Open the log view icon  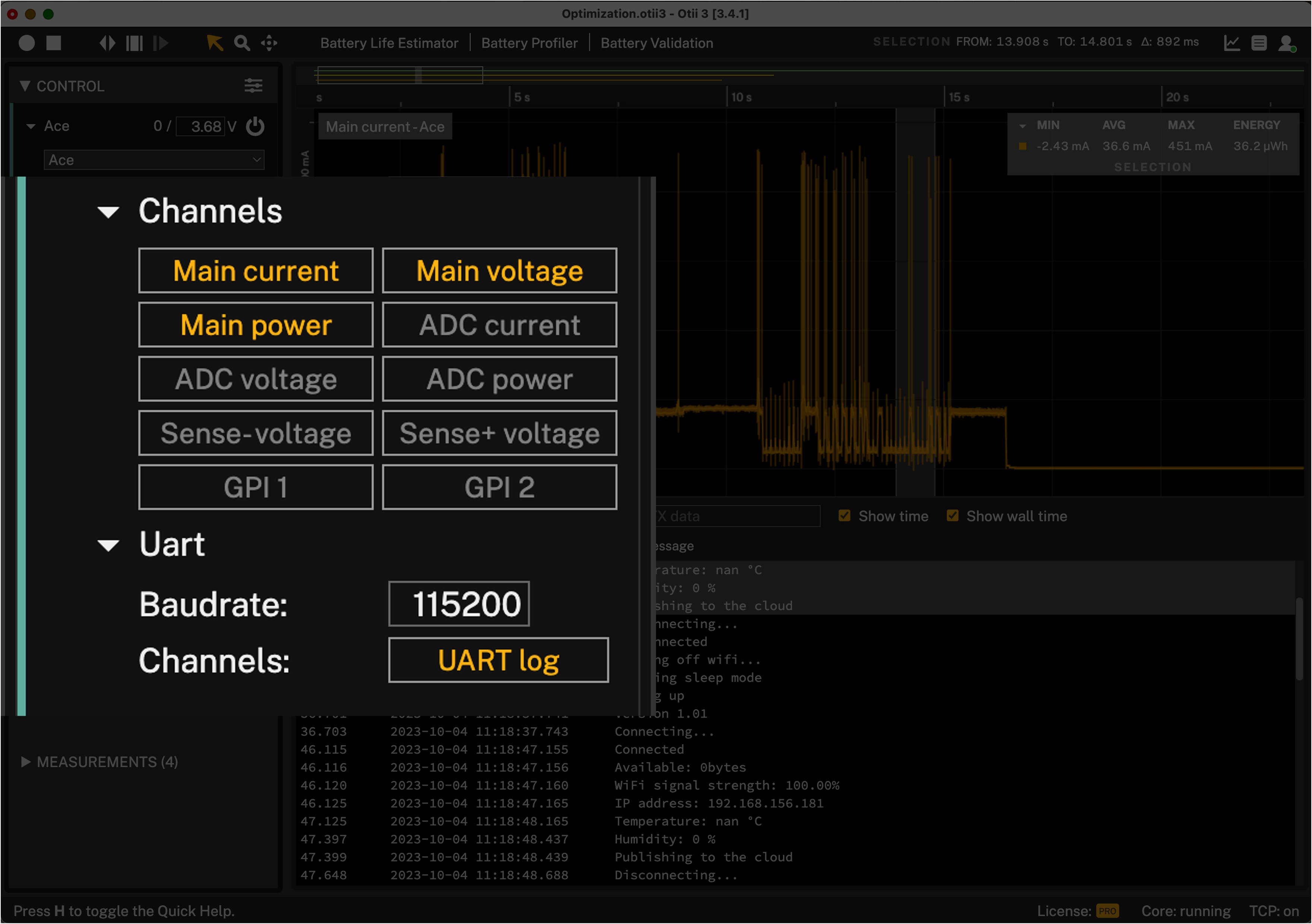pyautogui.click(x=1259, y=43)
